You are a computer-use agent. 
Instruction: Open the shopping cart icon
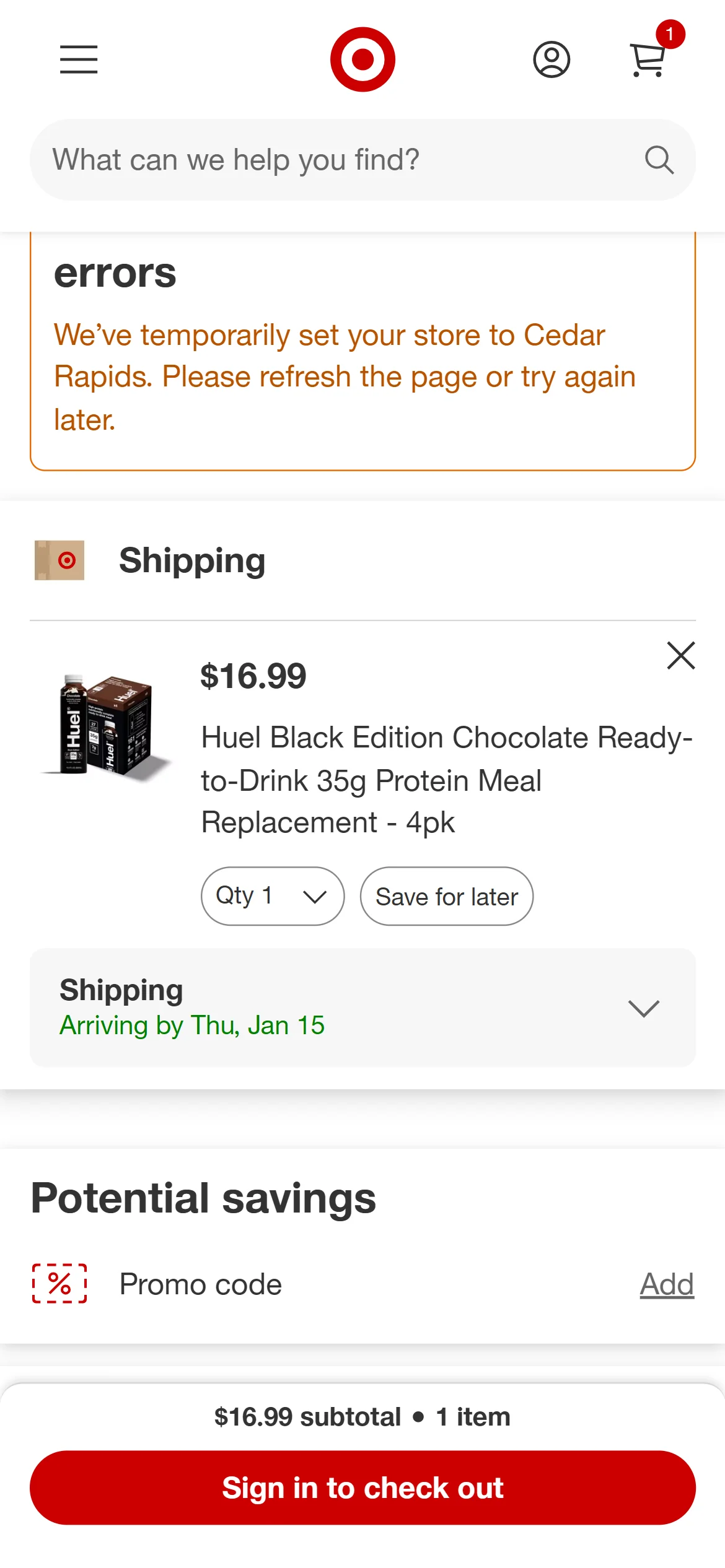pos(647,61)
